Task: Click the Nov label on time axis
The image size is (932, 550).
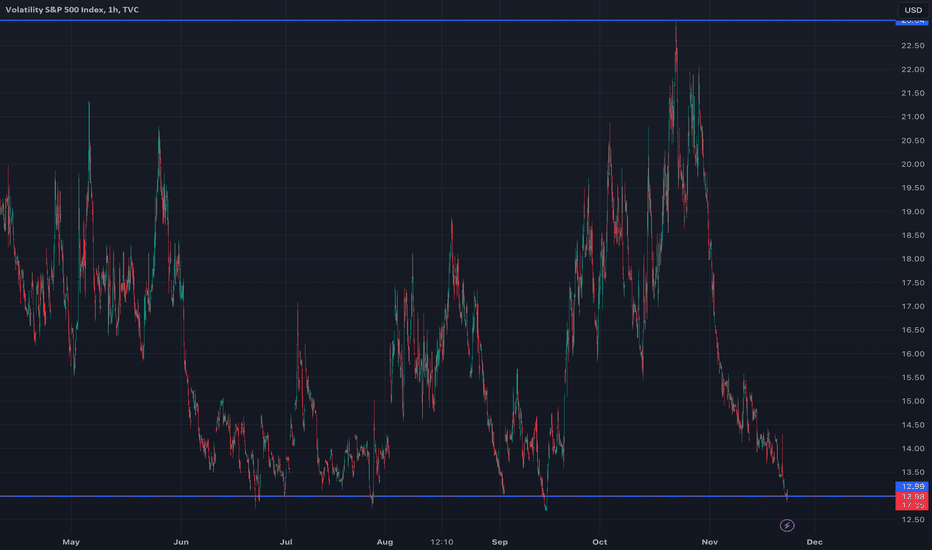Action: pos(710,542)
